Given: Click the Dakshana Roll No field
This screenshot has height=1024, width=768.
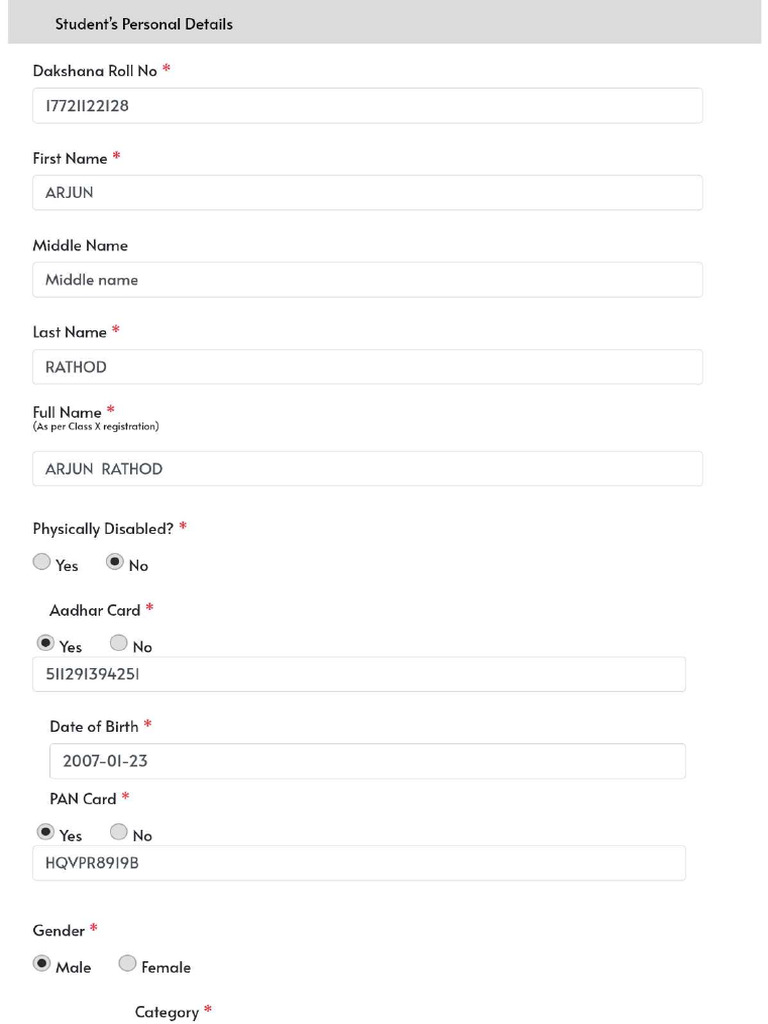Looking at the screenshot, I should click(368, 106).
